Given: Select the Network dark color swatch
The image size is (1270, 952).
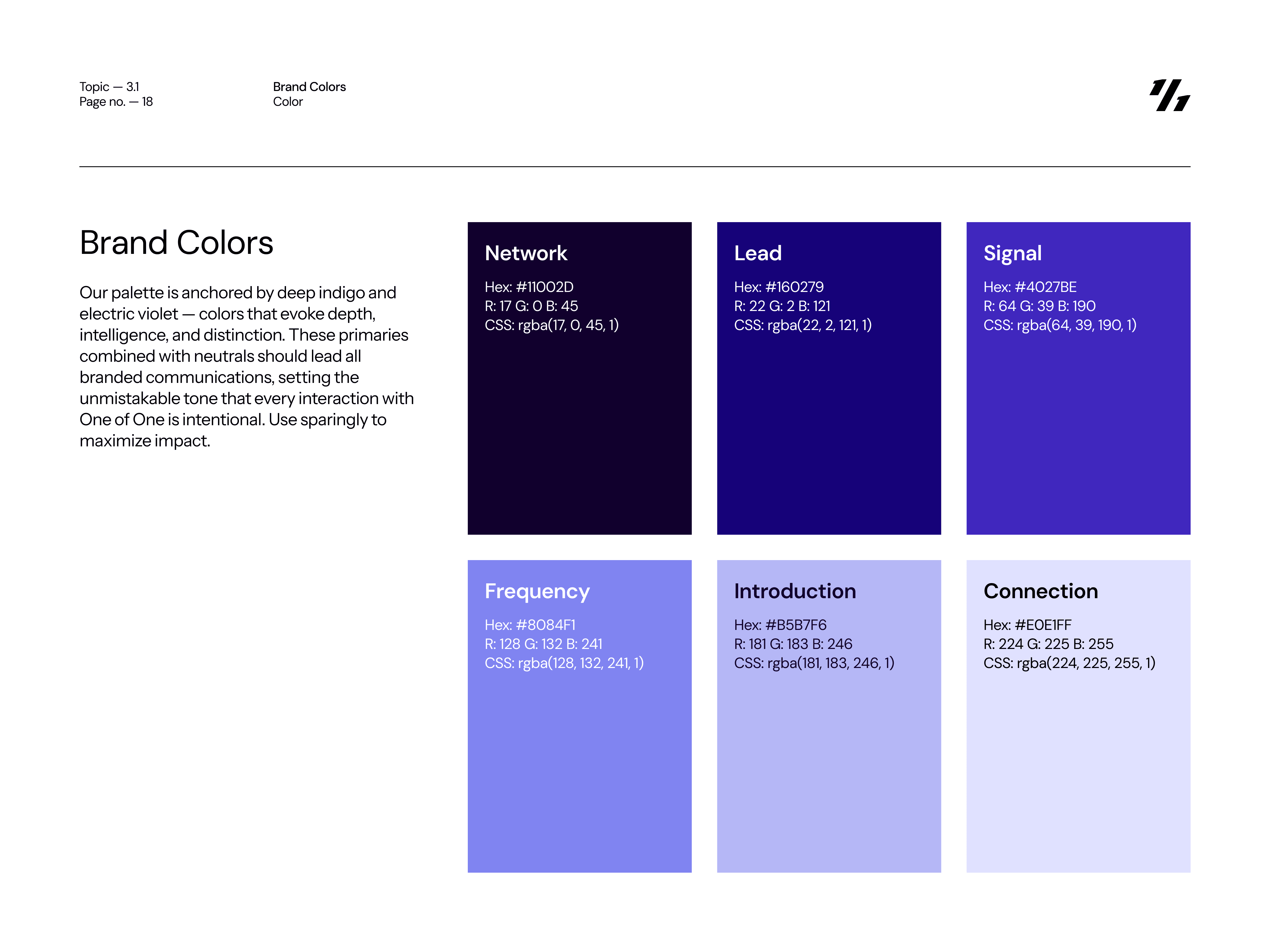Looking at the screenshot, I should coord(579,436).
